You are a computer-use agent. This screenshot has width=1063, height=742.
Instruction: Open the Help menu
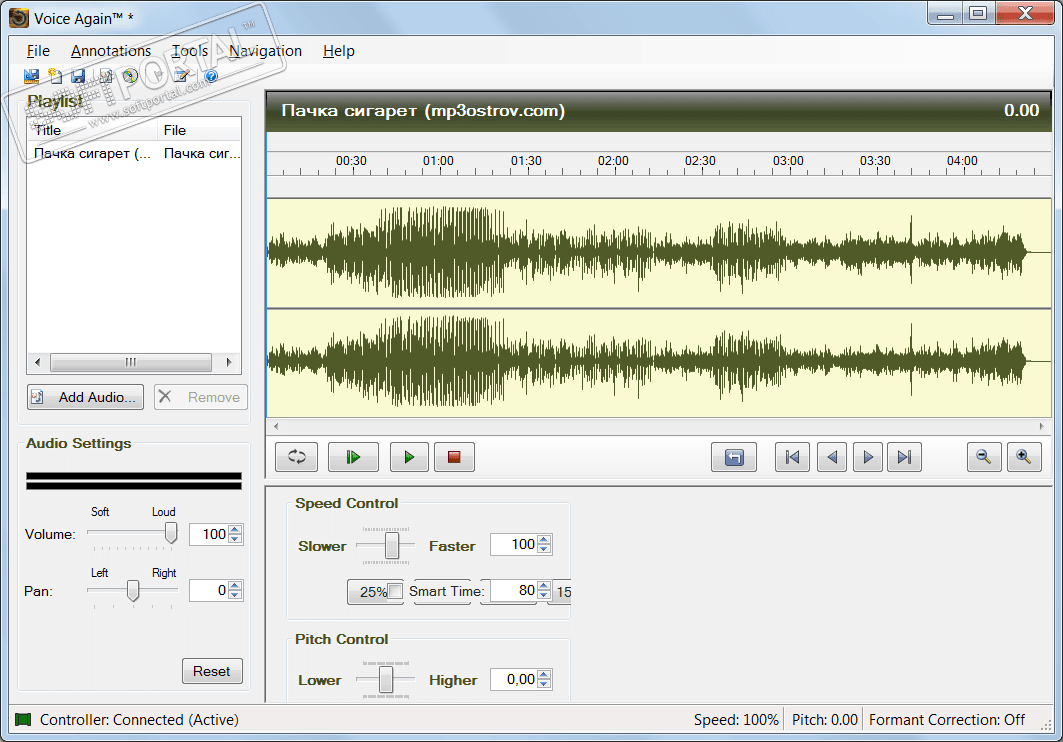pyautogui.click(x=338, y=51)
